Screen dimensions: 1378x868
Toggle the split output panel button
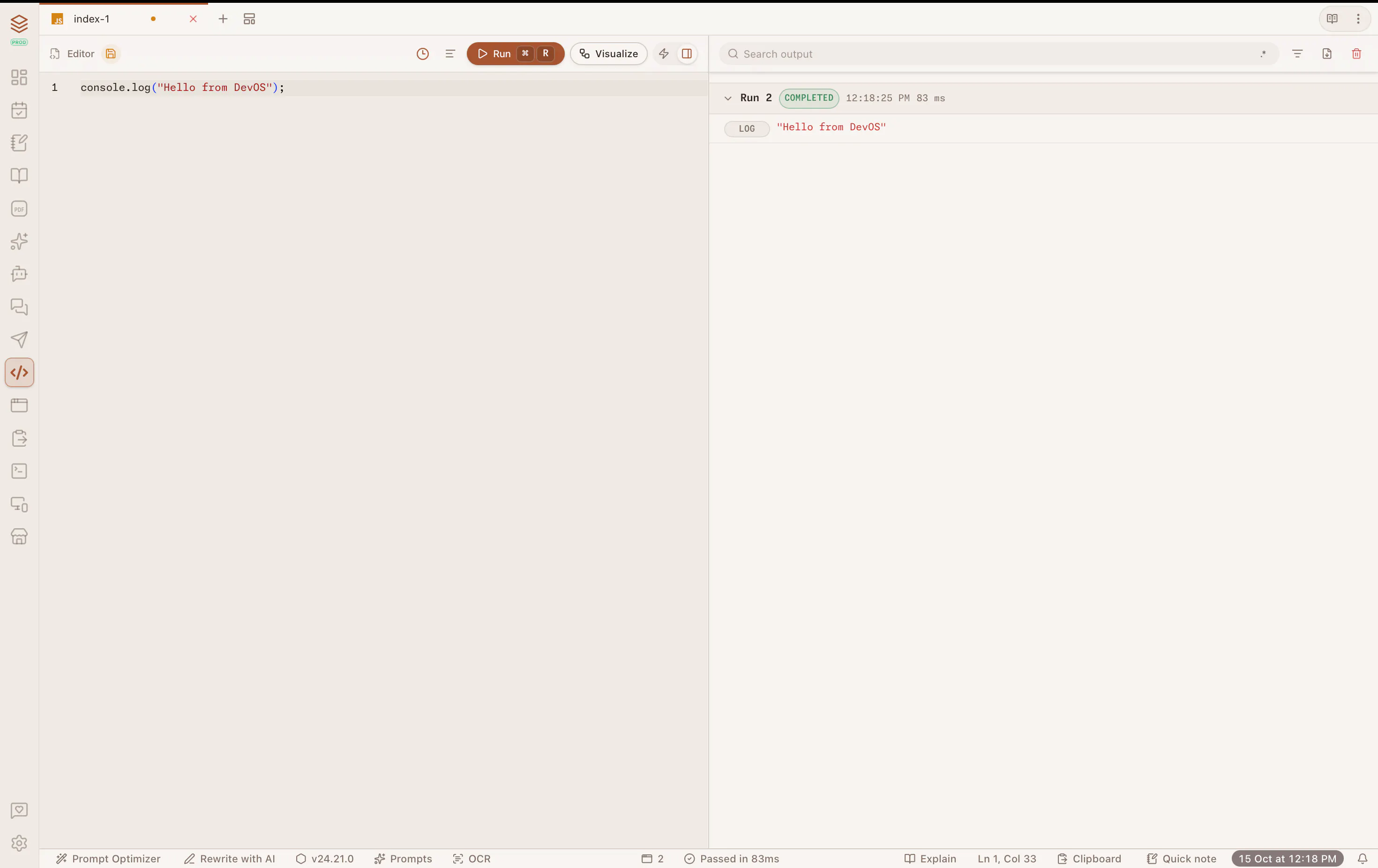[687, 54]
